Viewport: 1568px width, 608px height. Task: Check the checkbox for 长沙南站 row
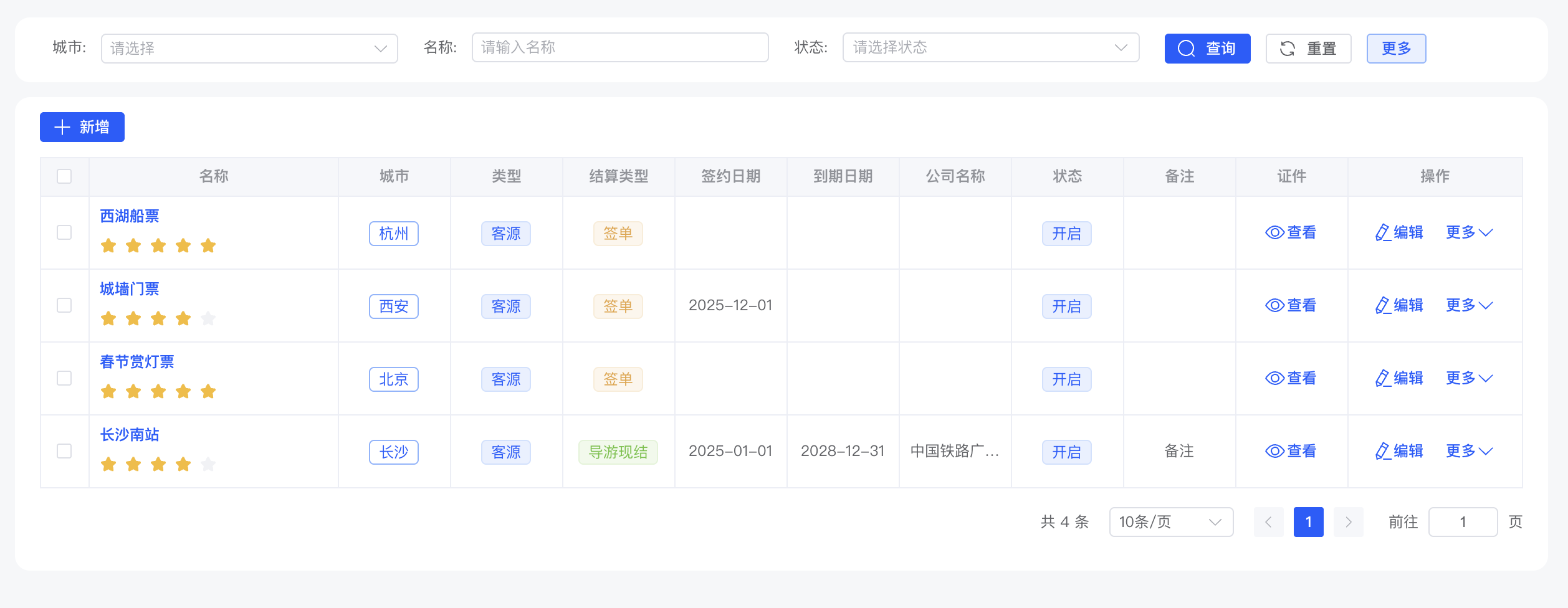point(64,451)
